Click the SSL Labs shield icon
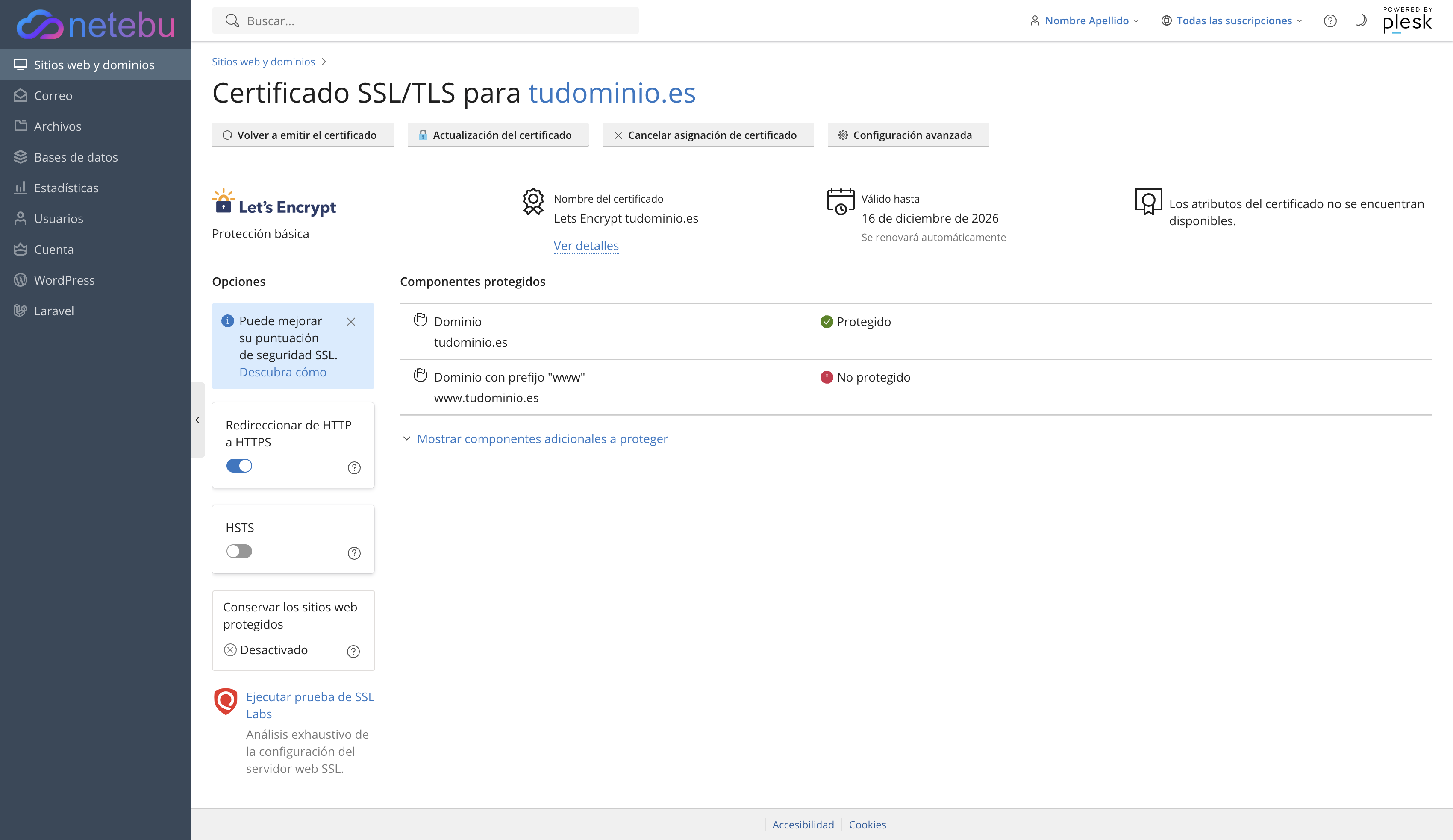1453x840 pixels. [x=226, y=701]
